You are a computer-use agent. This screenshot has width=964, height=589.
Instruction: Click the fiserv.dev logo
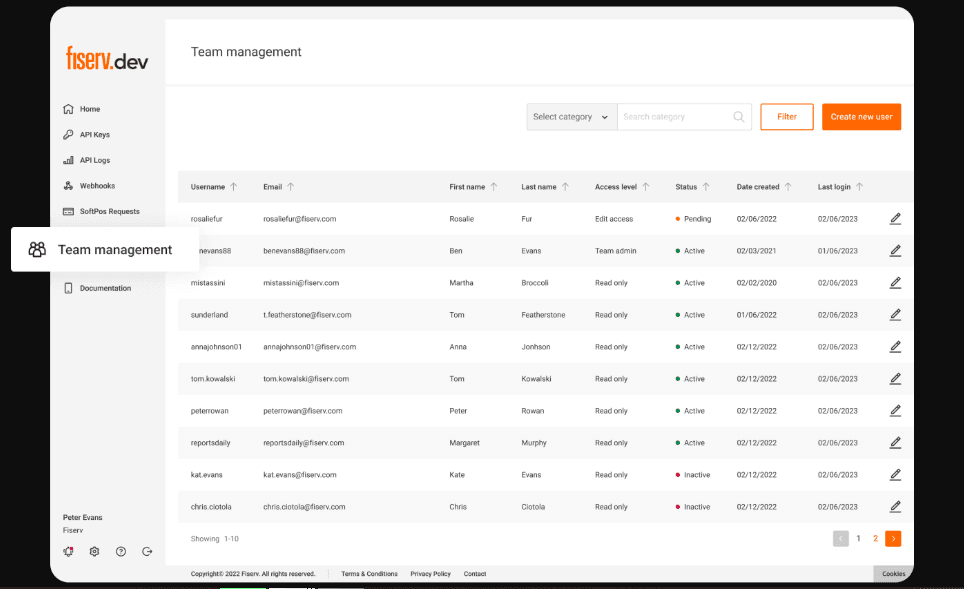tap(107, 59)
